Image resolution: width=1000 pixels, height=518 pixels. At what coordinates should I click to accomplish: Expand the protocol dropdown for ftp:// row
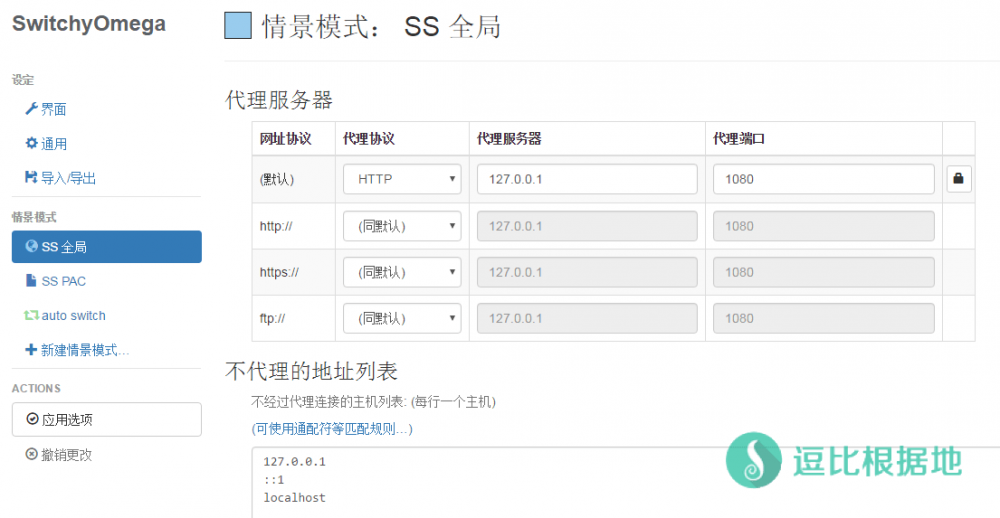[401, 318]
